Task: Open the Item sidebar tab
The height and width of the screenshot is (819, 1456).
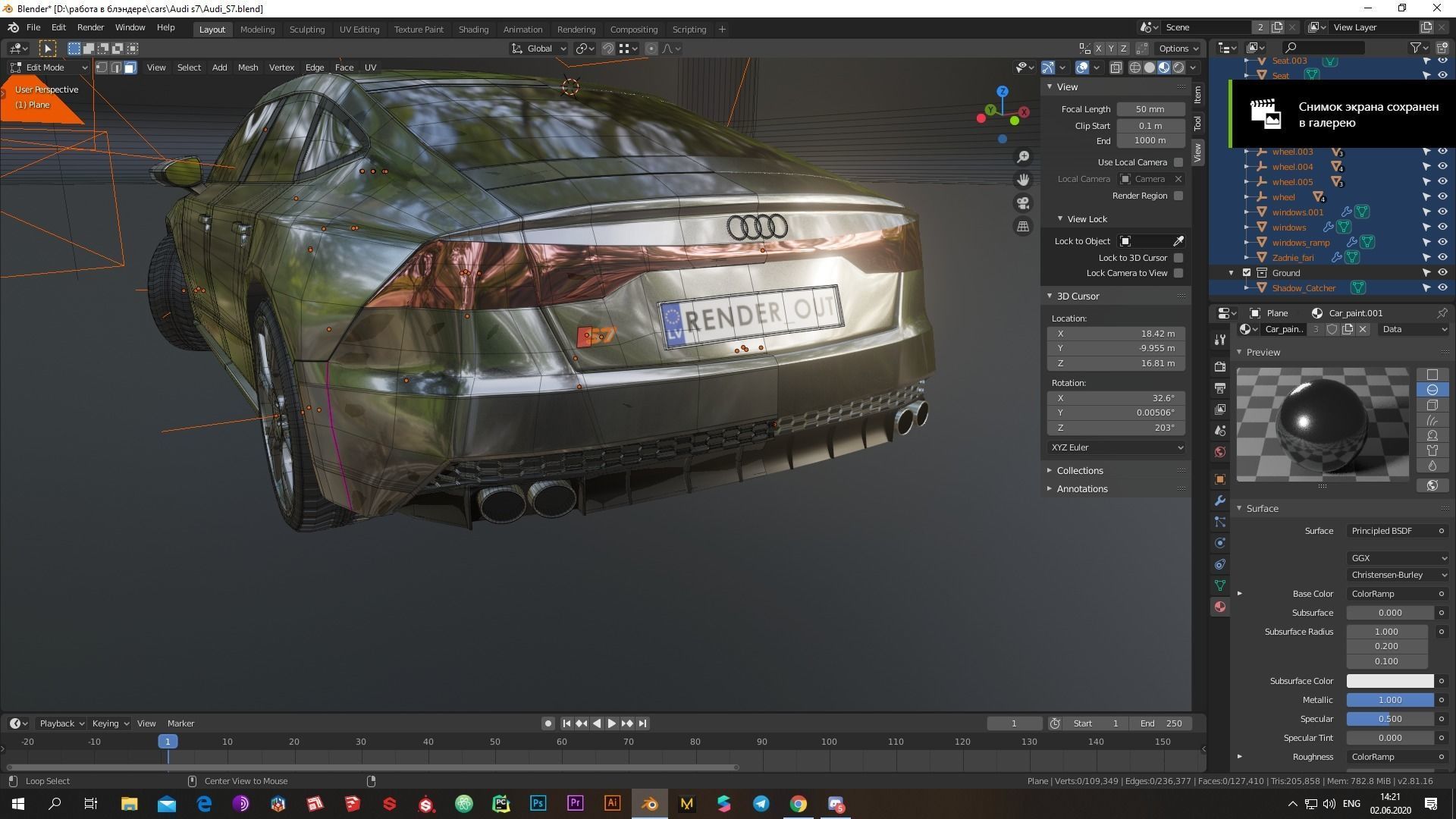Action: pos(1197,95)
